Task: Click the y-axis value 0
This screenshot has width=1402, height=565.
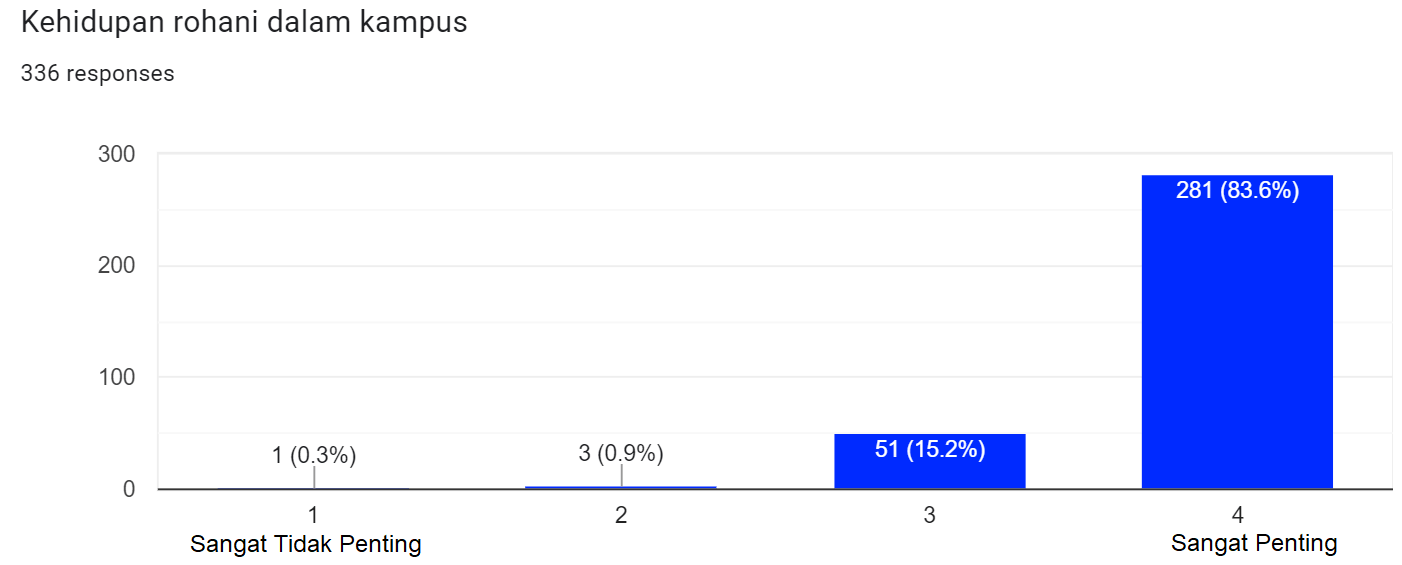Action: (129, 489)
